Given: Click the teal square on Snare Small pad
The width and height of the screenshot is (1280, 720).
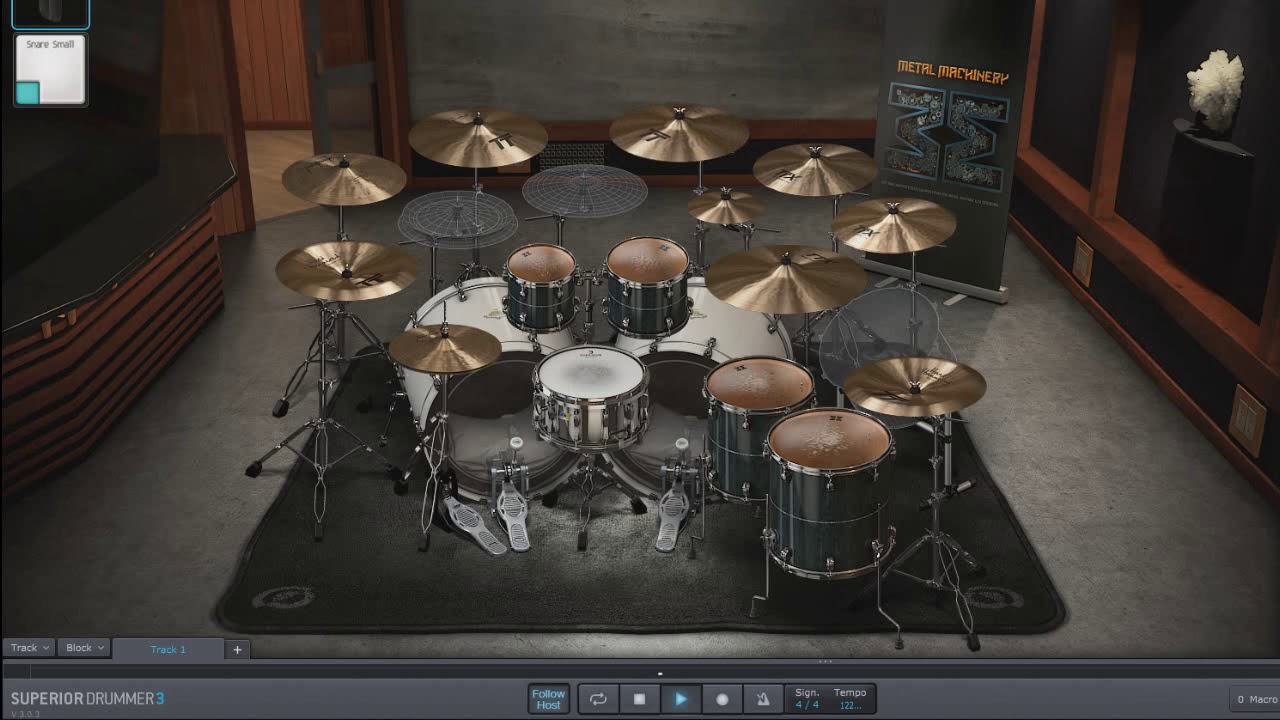Looking at the screenshot, I should click(28, 93).
